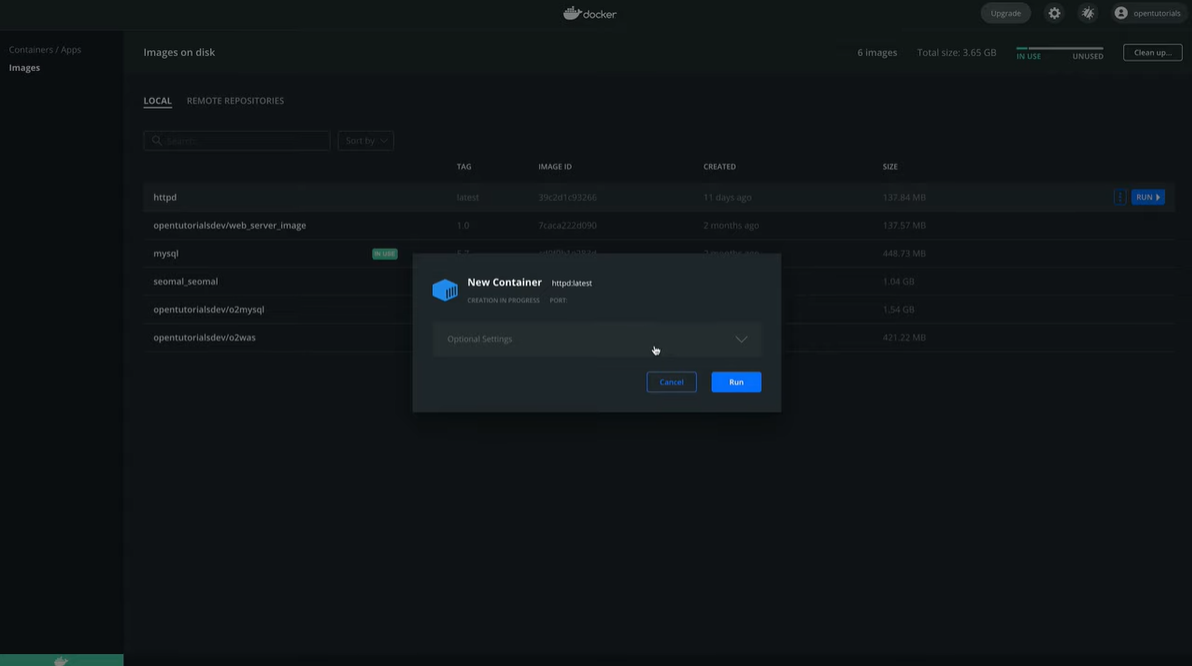This screenshot has height=666, width=1192.
Task: Click the whale icon in bottom-left bar
Action: [x=62, y=661]
